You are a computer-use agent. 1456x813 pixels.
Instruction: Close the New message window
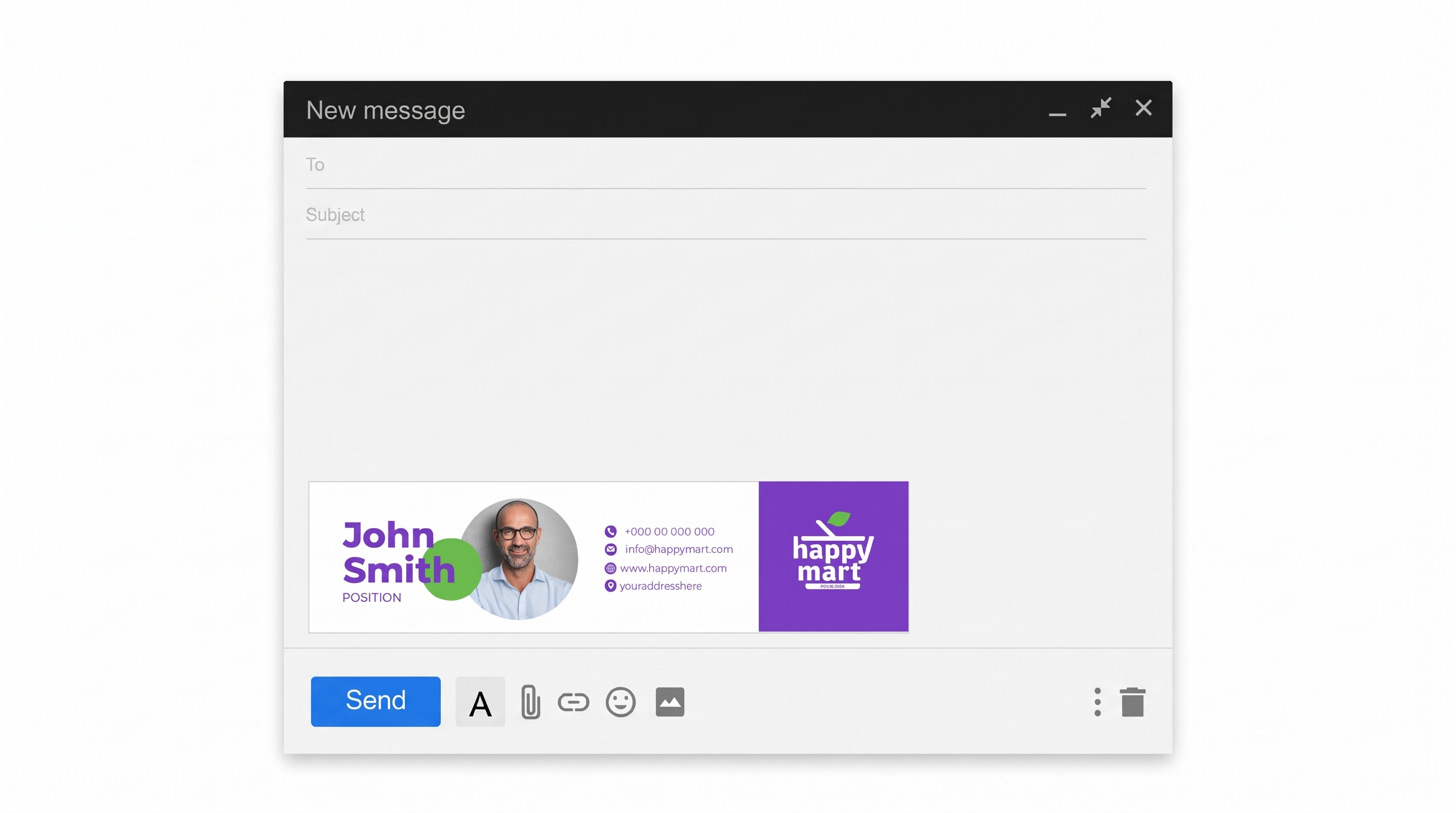(x=1143, y=107)
